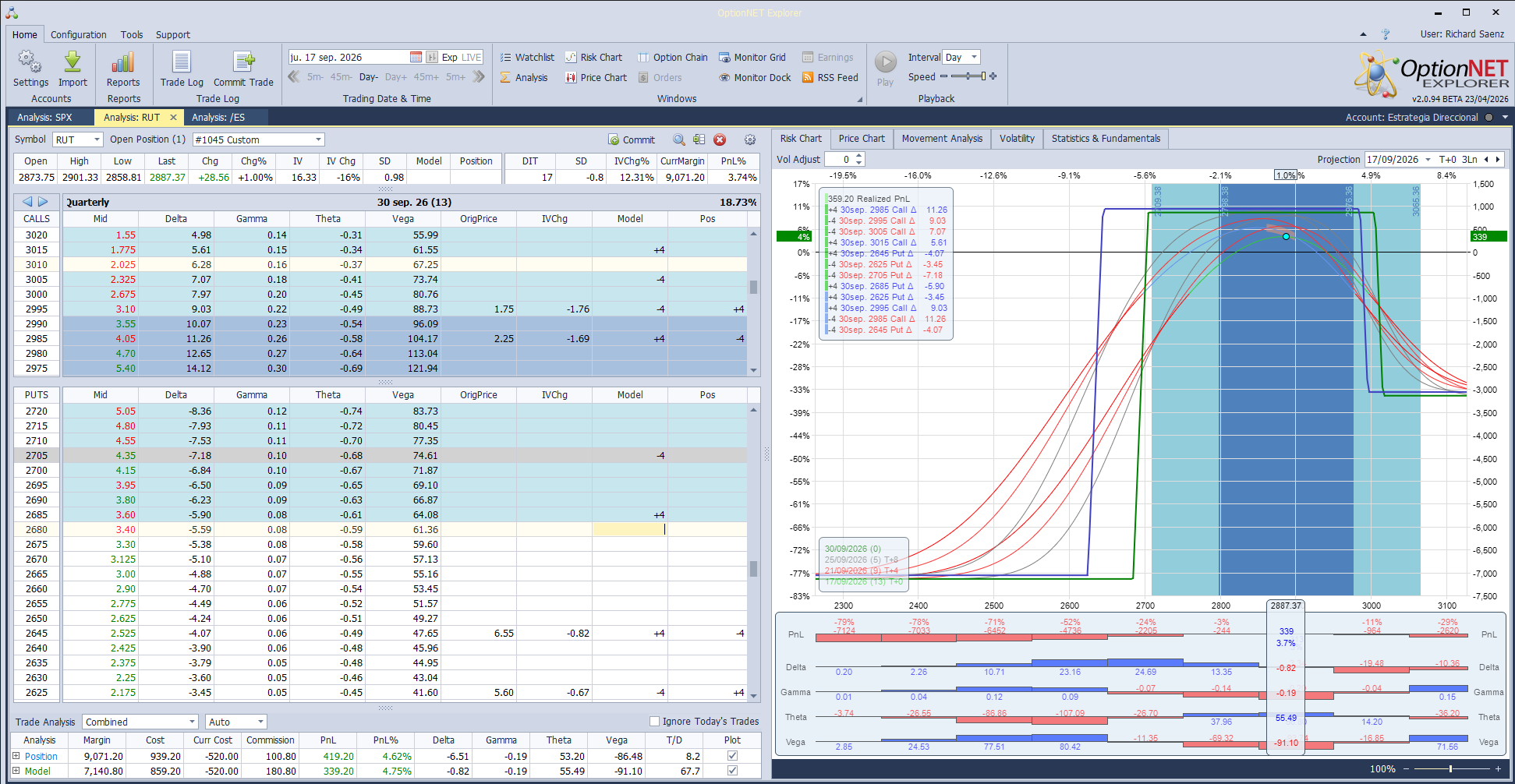The width and height of the screenshot is (1515, 784).
Task: Increase Vol Adjust with the up stepper
Action: [859, 156]
